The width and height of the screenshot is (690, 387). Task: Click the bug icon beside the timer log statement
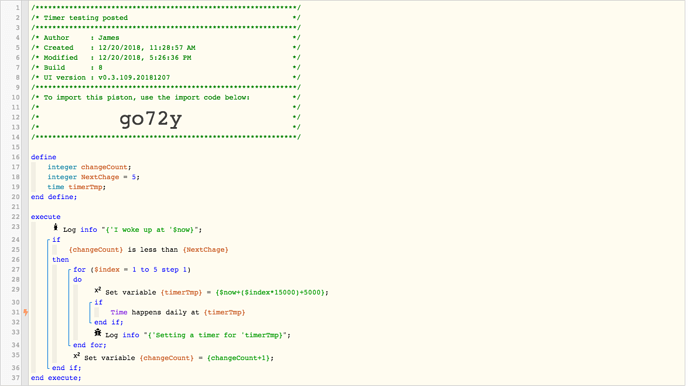[98, 333]
